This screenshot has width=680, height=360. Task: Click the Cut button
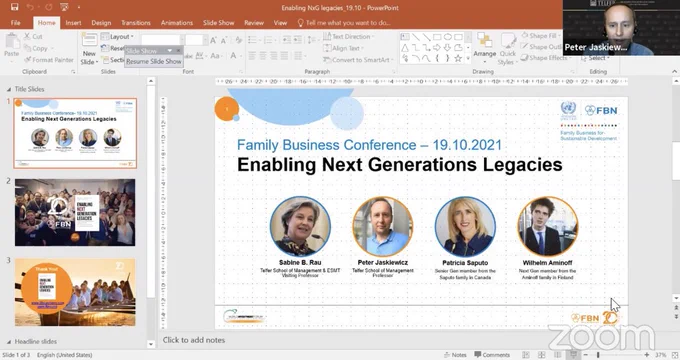pos(33,36)
